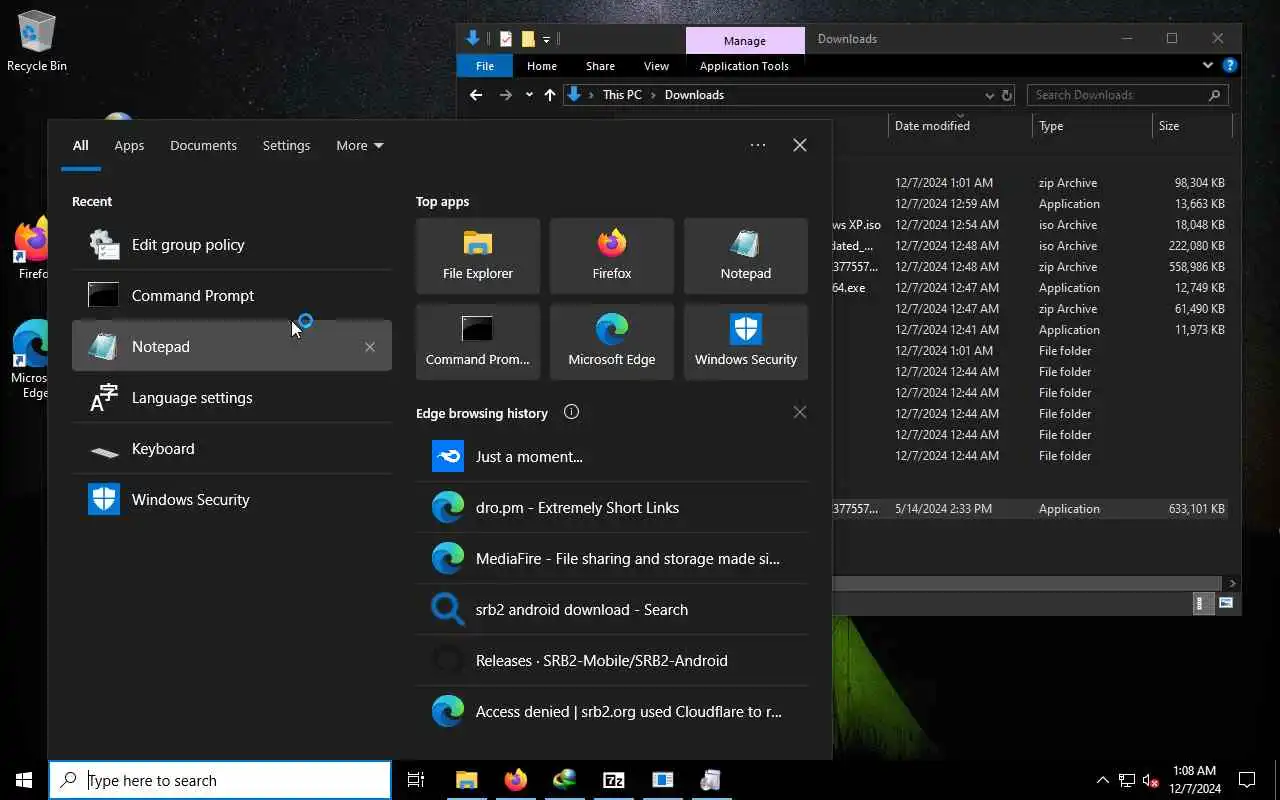
Task: Switch to the Documents search tab
Action: coord(203,145)
